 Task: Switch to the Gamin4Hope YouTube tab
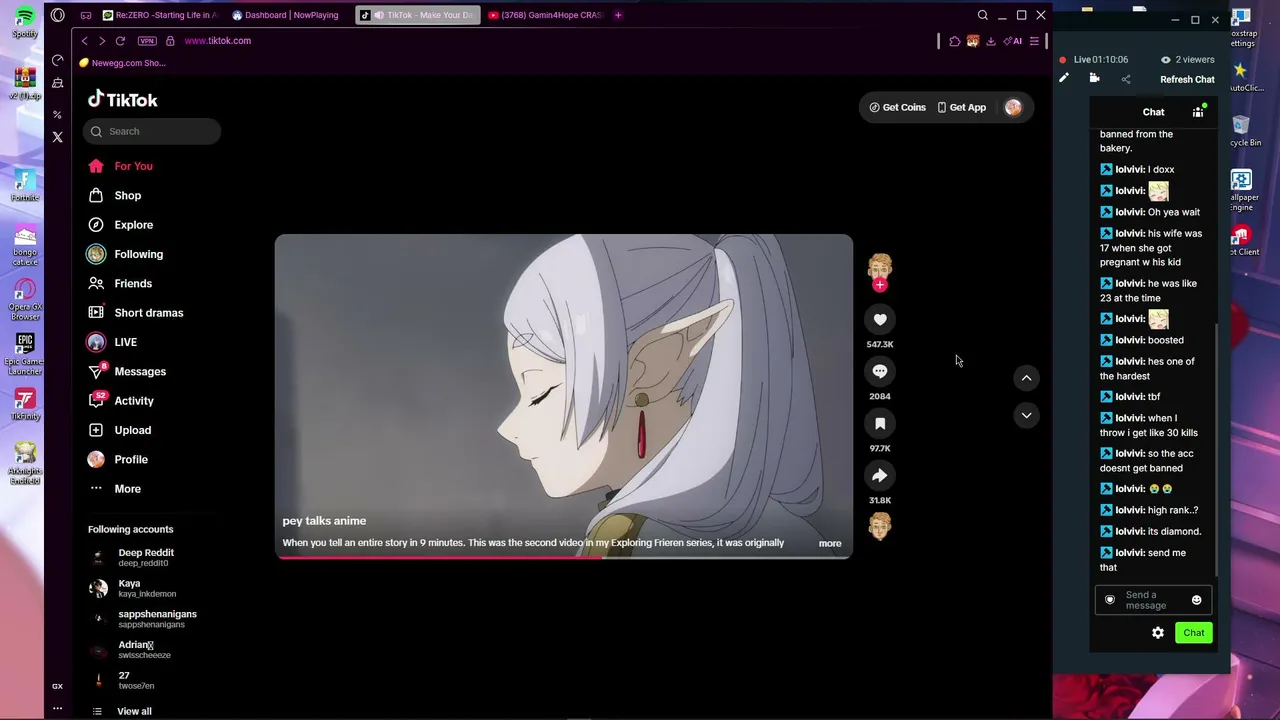(546, 15)
